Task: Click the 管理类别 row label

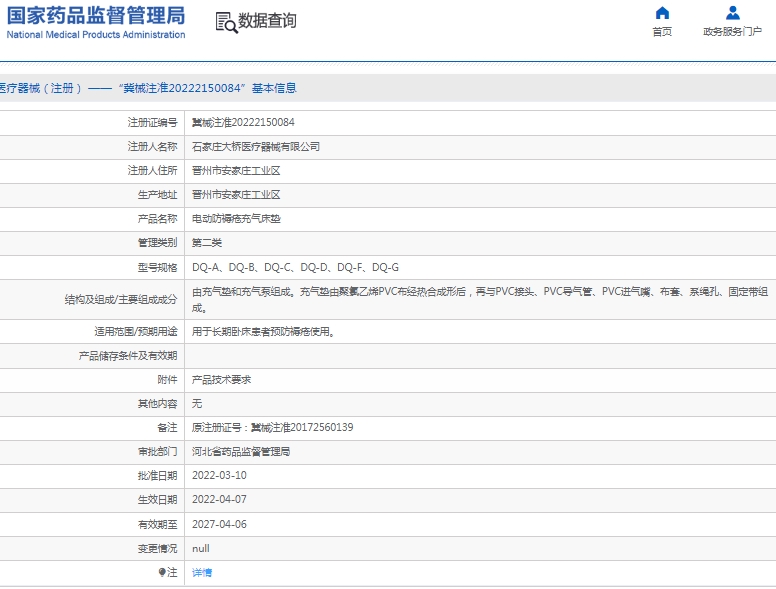Action: tap(157, 243)
